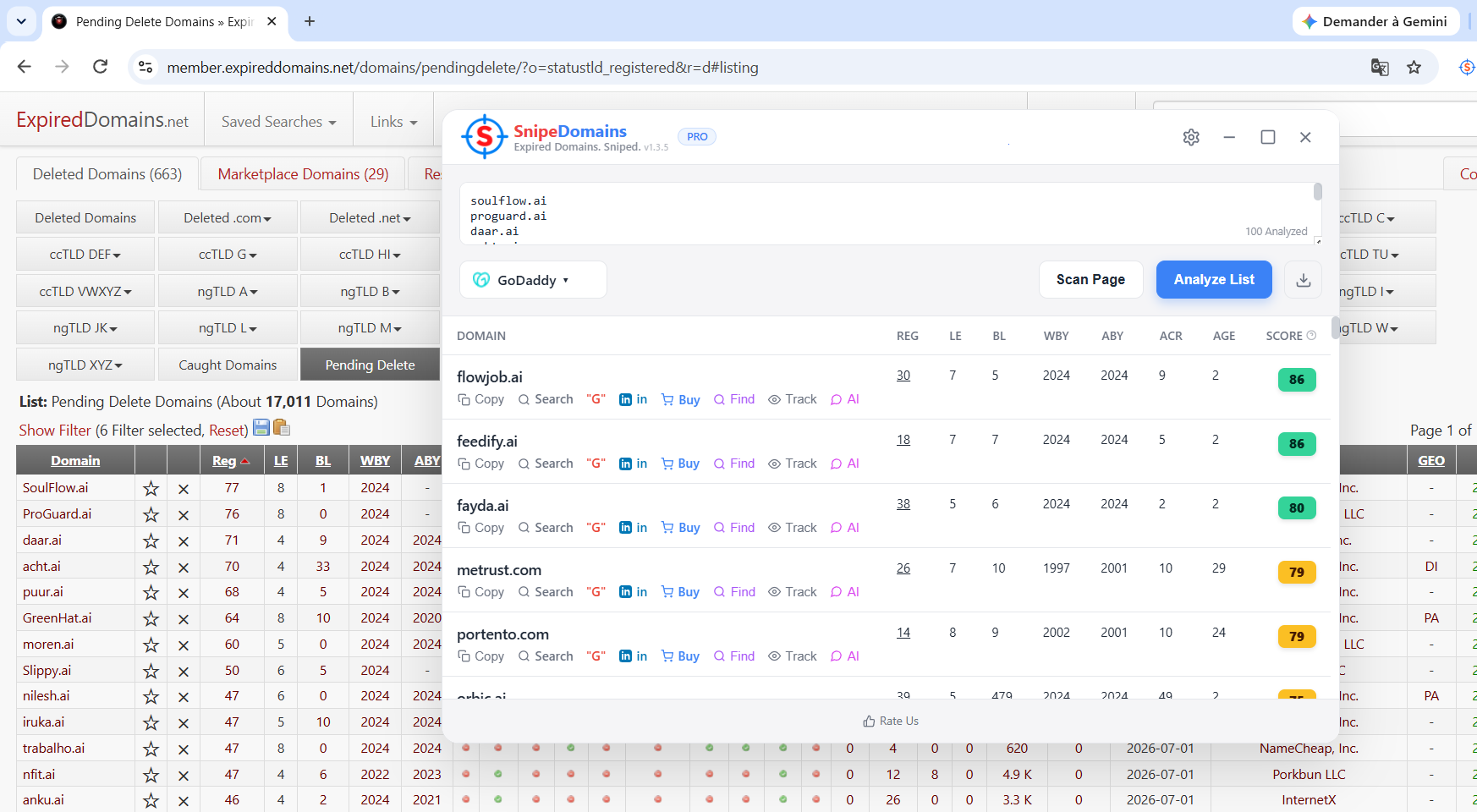1477x812 pixels.
Task: View site information icon in address bar
Action: (x=146, y=67)
